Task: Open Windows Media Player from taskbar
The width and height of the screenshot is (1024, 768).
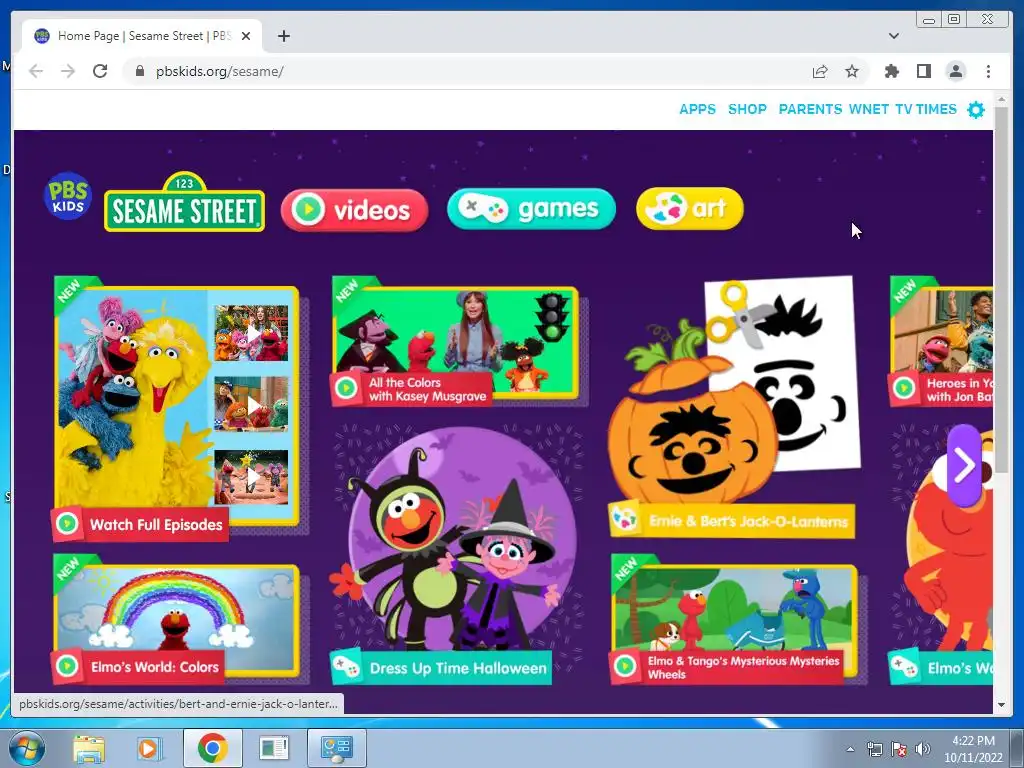Action: click(149, 748)
